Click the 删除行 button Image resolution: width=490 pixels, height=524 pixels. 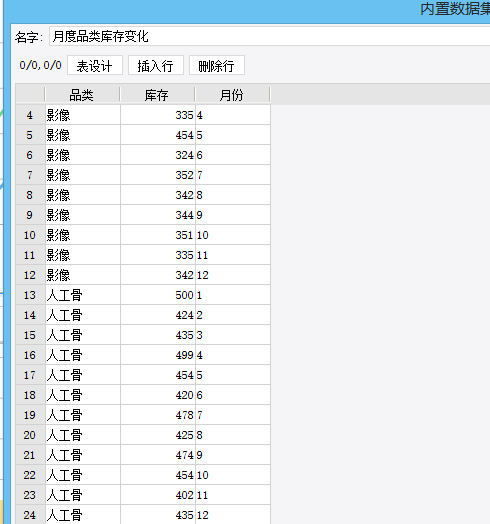tap(217, 65)
